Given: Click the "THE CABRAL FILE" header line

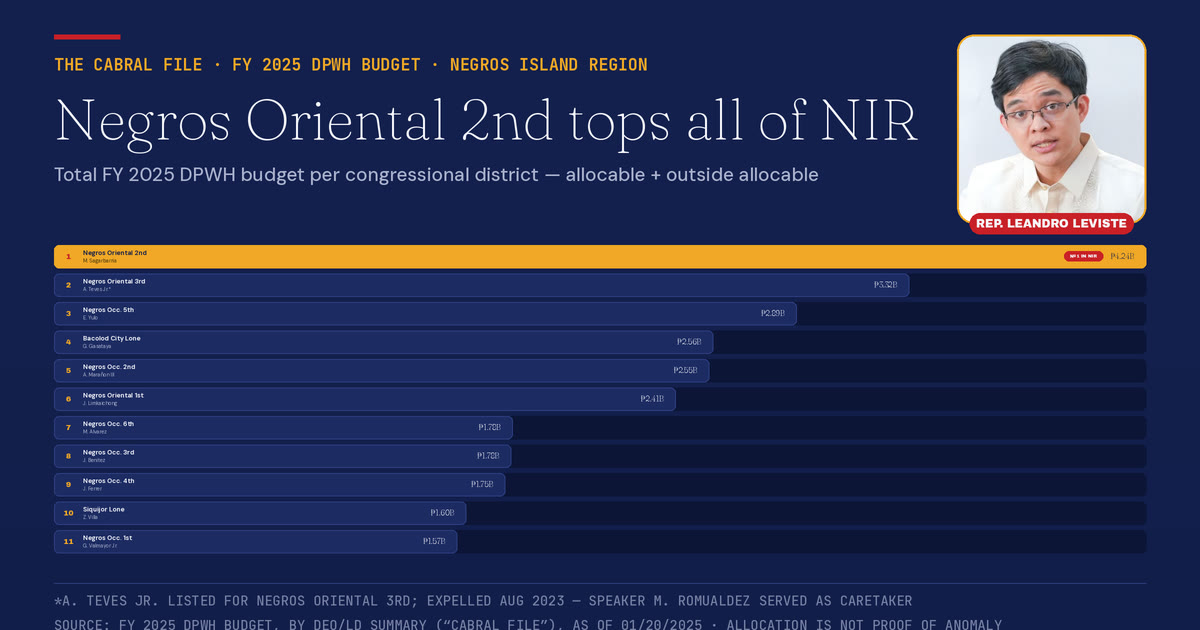Looking at the screenshot, I should [351, 65].
